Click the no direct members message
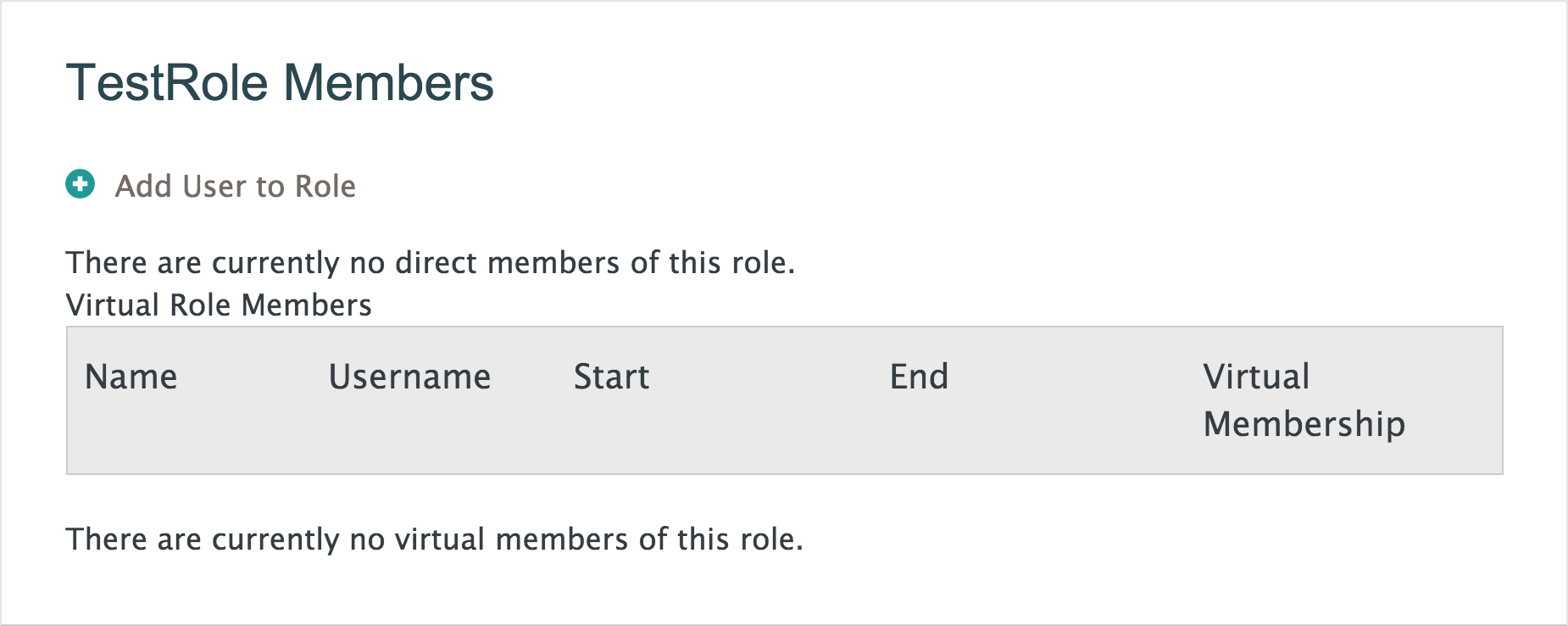Screen dimensions: 1568x626 (x=431, y=263)
